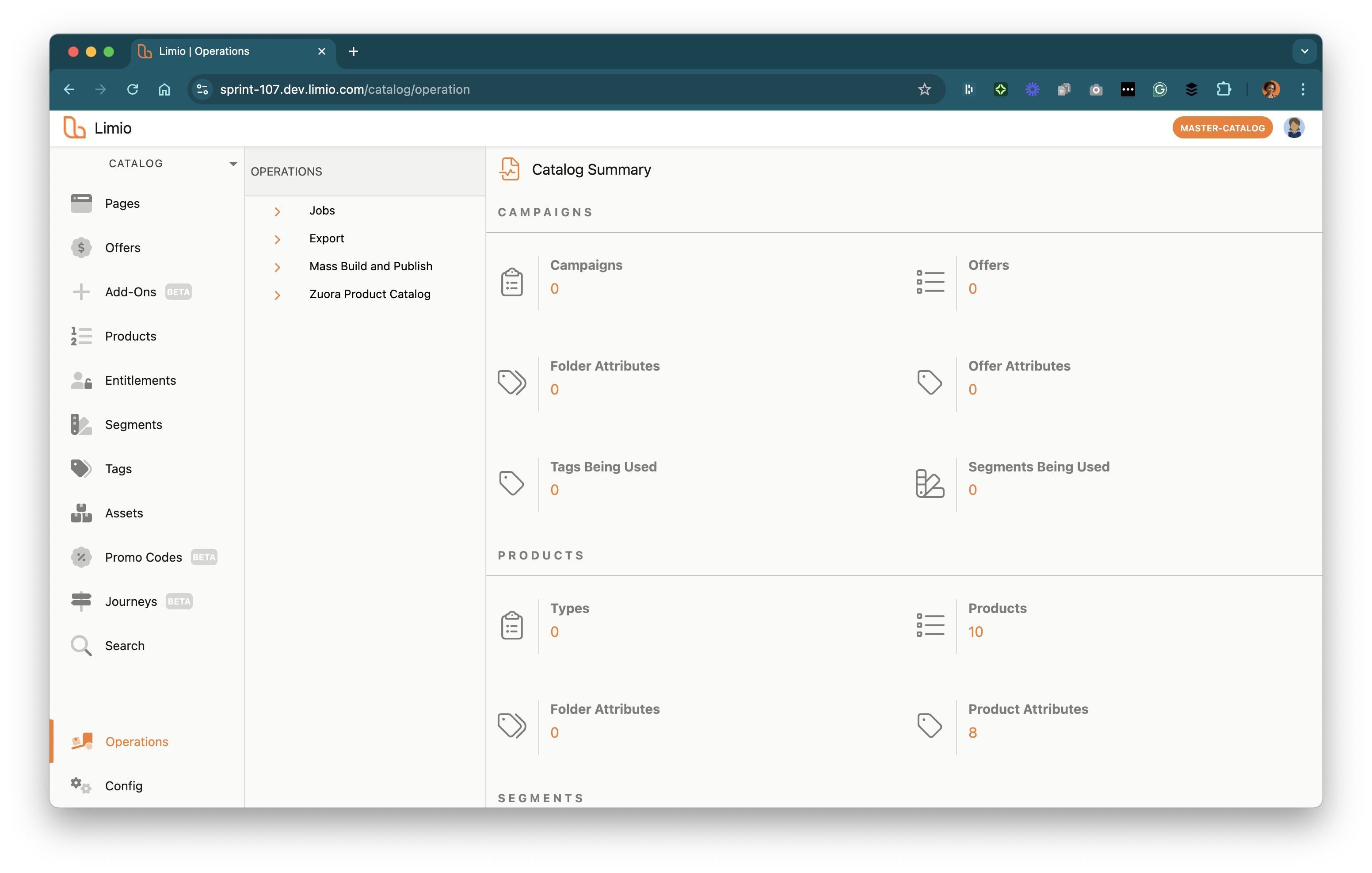This screenshot has width=1372, height=873.
Task: Click the Tags sidebar icon
Action: [x=81, y=469]
